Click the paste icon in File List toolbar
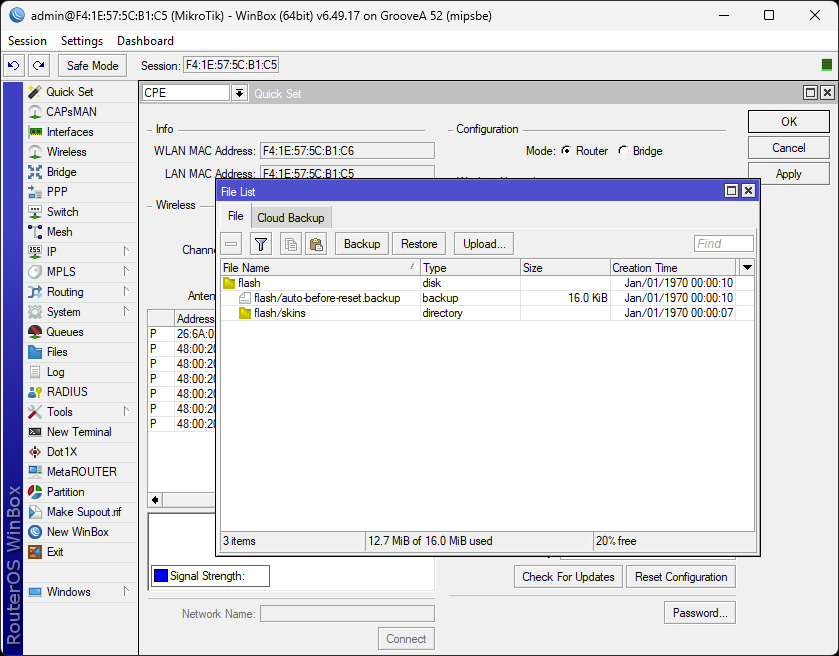 click(x=316, y=244)
